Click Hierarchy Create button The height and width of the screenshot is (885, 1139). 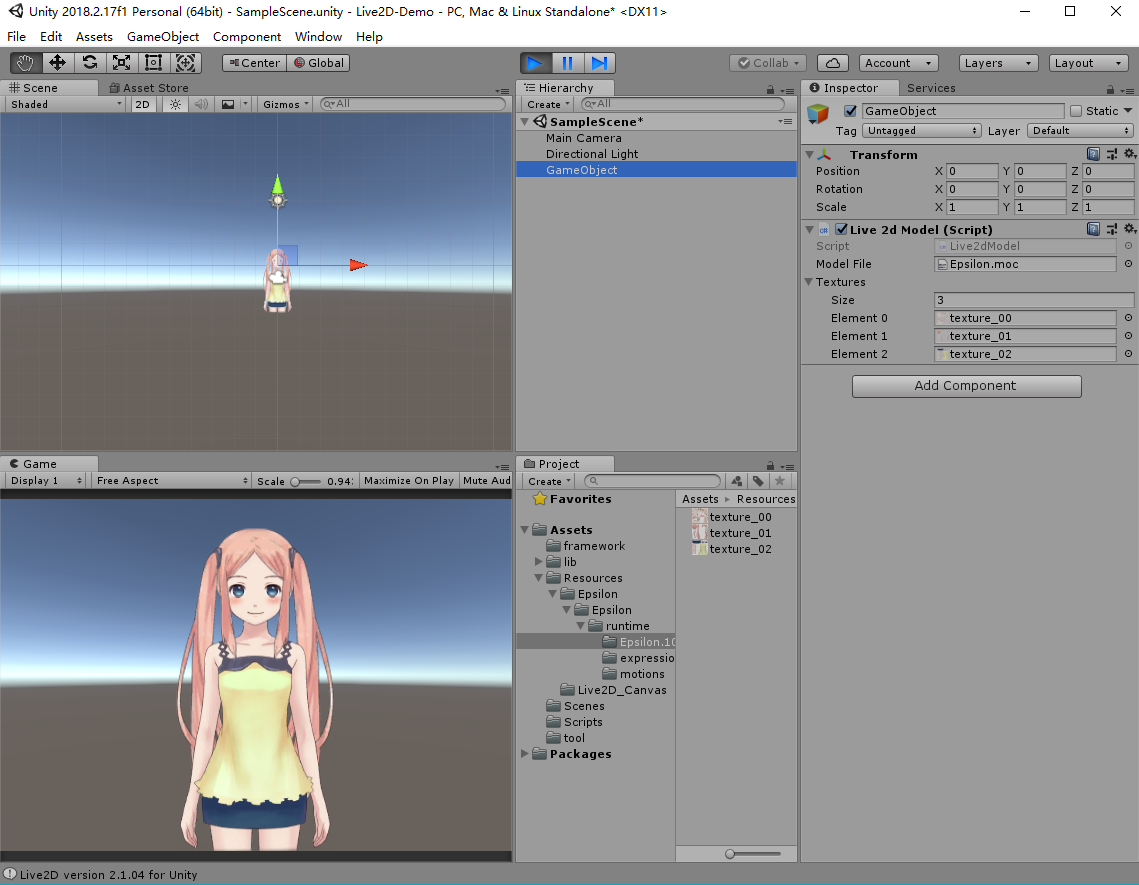[548, 105]
